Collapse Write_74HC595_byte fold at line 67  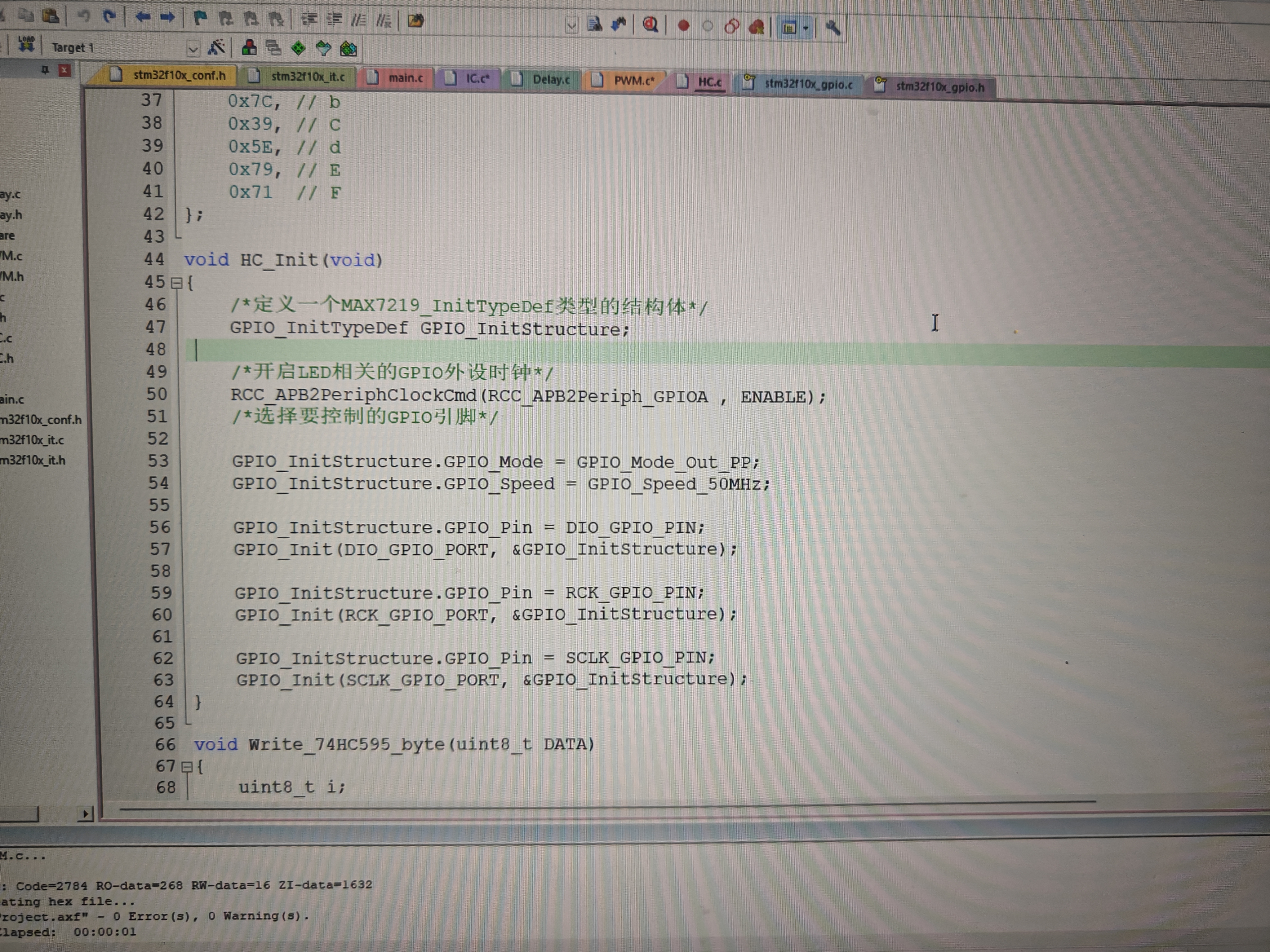[187, 767]
